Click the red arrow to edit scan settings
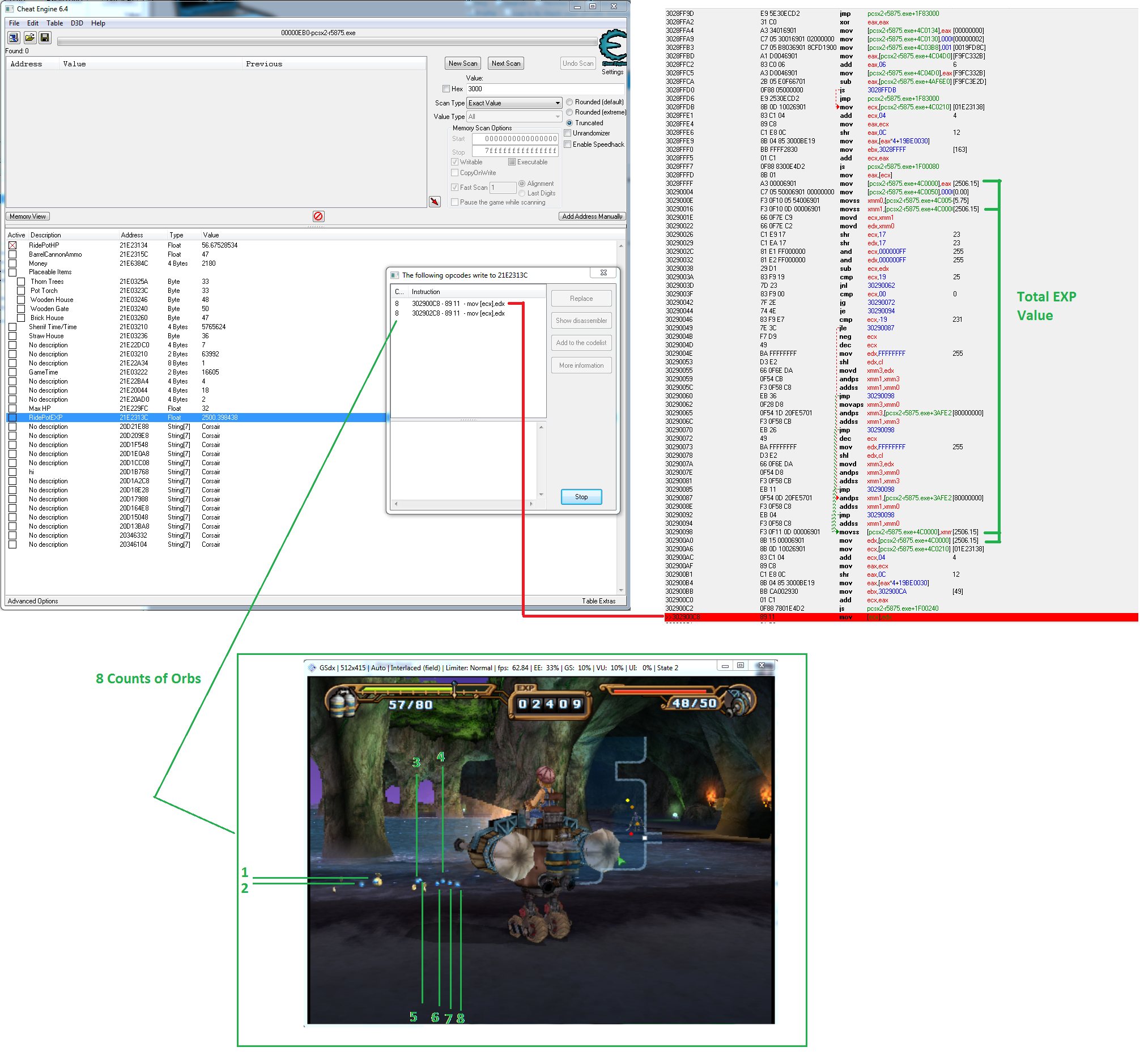 [435, 202]
